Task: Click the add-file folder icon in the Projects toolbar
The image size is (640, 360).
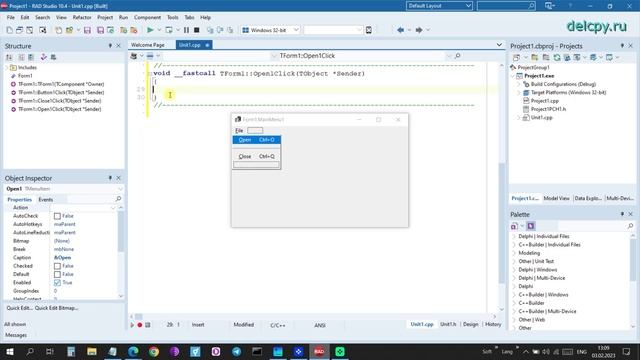Action: click(x=535, y=58)
